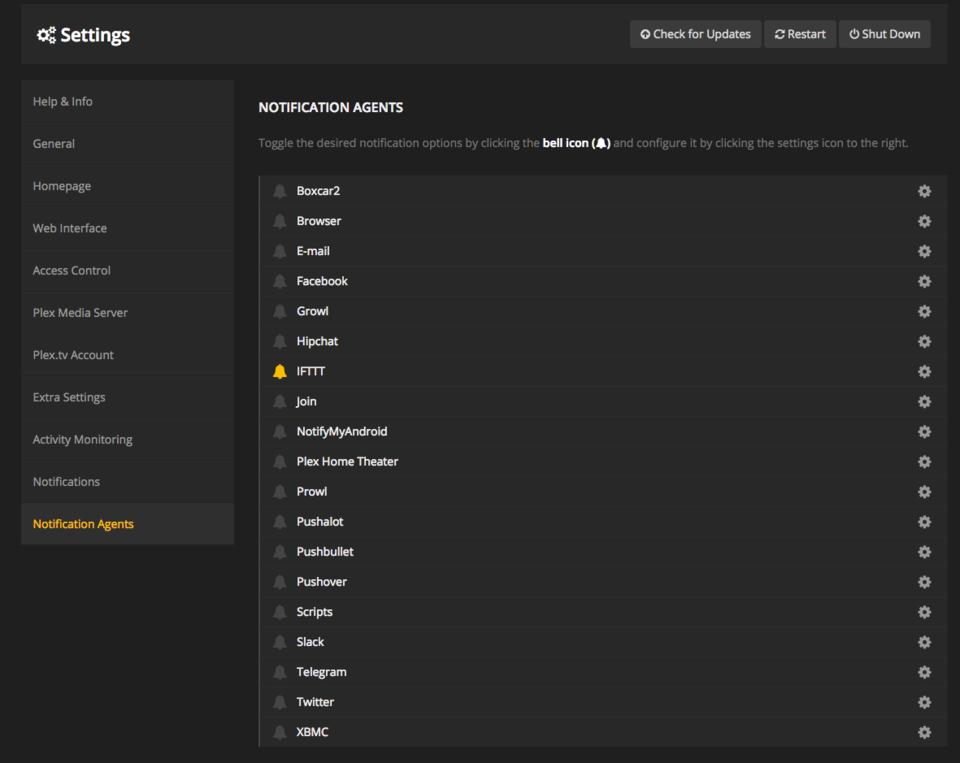Configure Telegram using its gear icon
Viewport: 960px width, 763px height.
tap(924, 672)
